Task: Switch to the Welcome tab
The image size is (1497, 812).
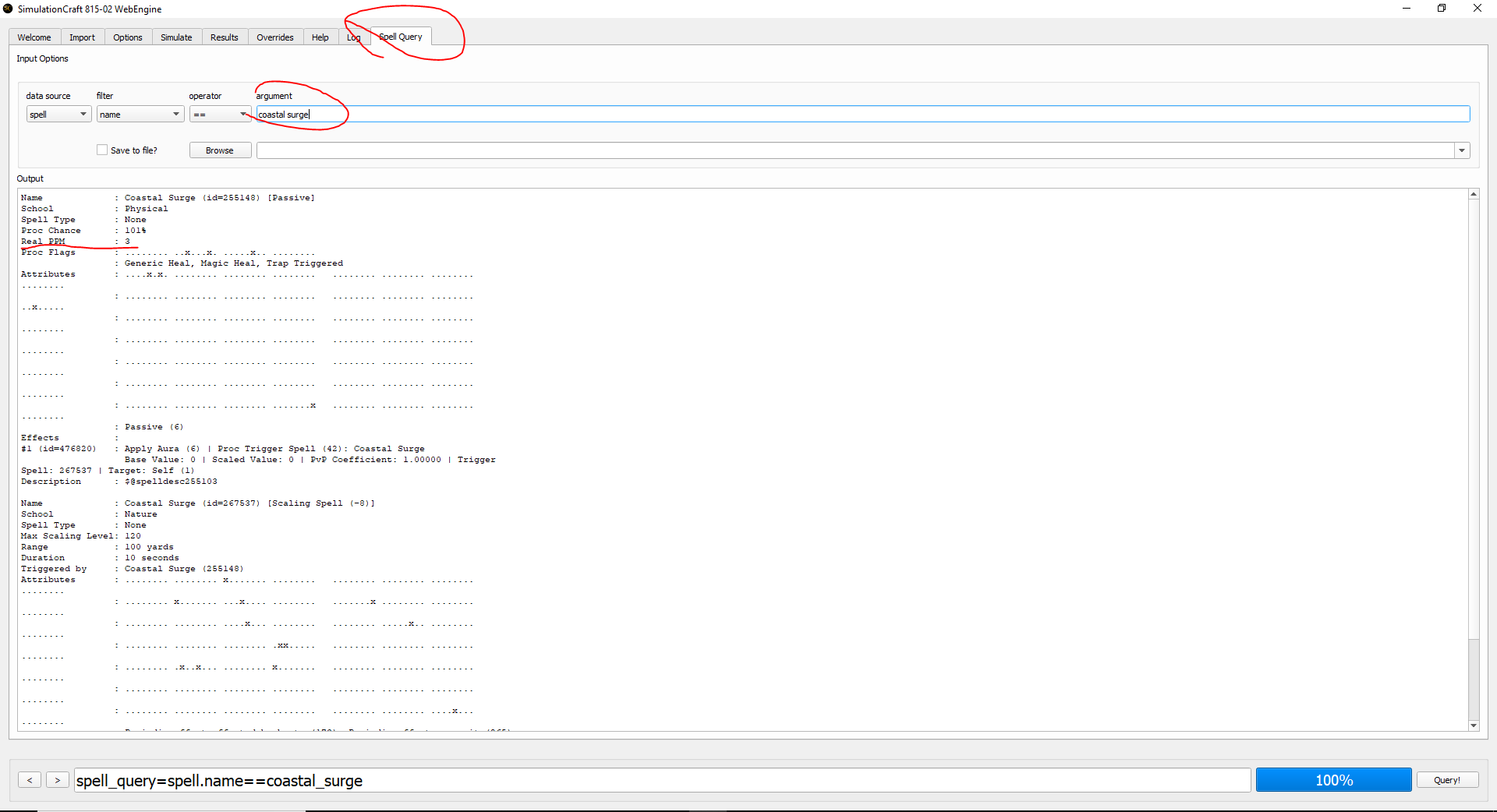Action: point(34,37)
